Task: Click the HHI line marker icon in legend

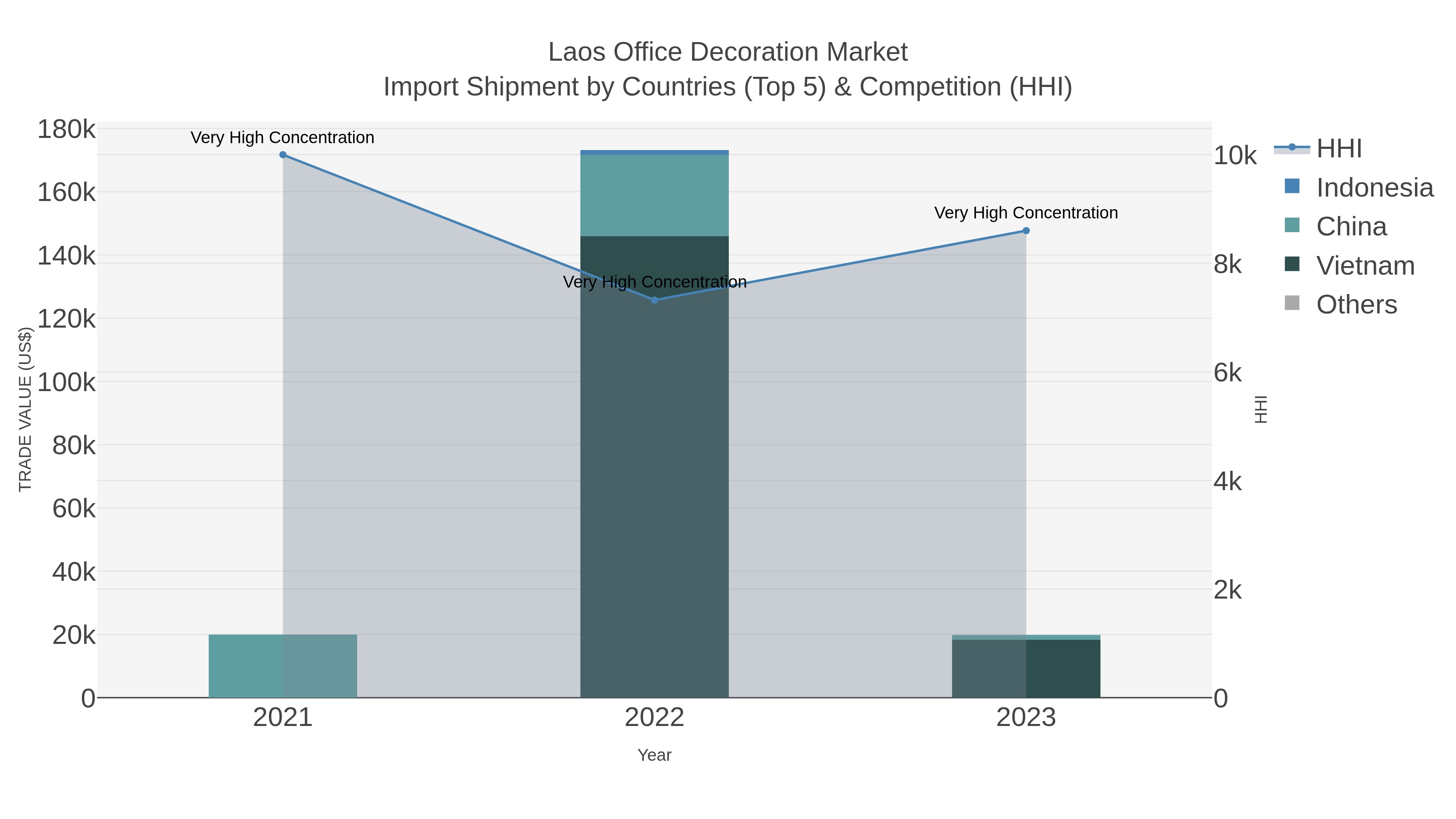Action: click(x=1291, y=148)
